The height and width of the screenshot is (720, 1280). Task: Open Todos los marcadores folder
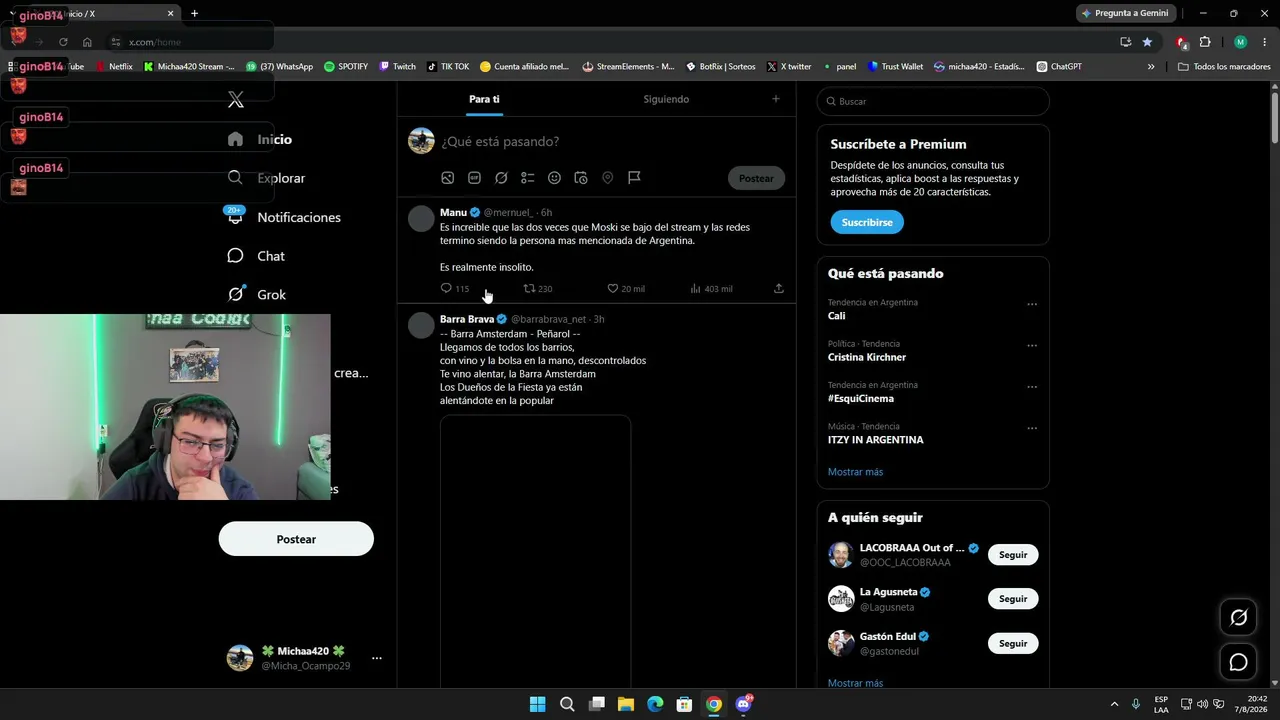coord(1224,67)
